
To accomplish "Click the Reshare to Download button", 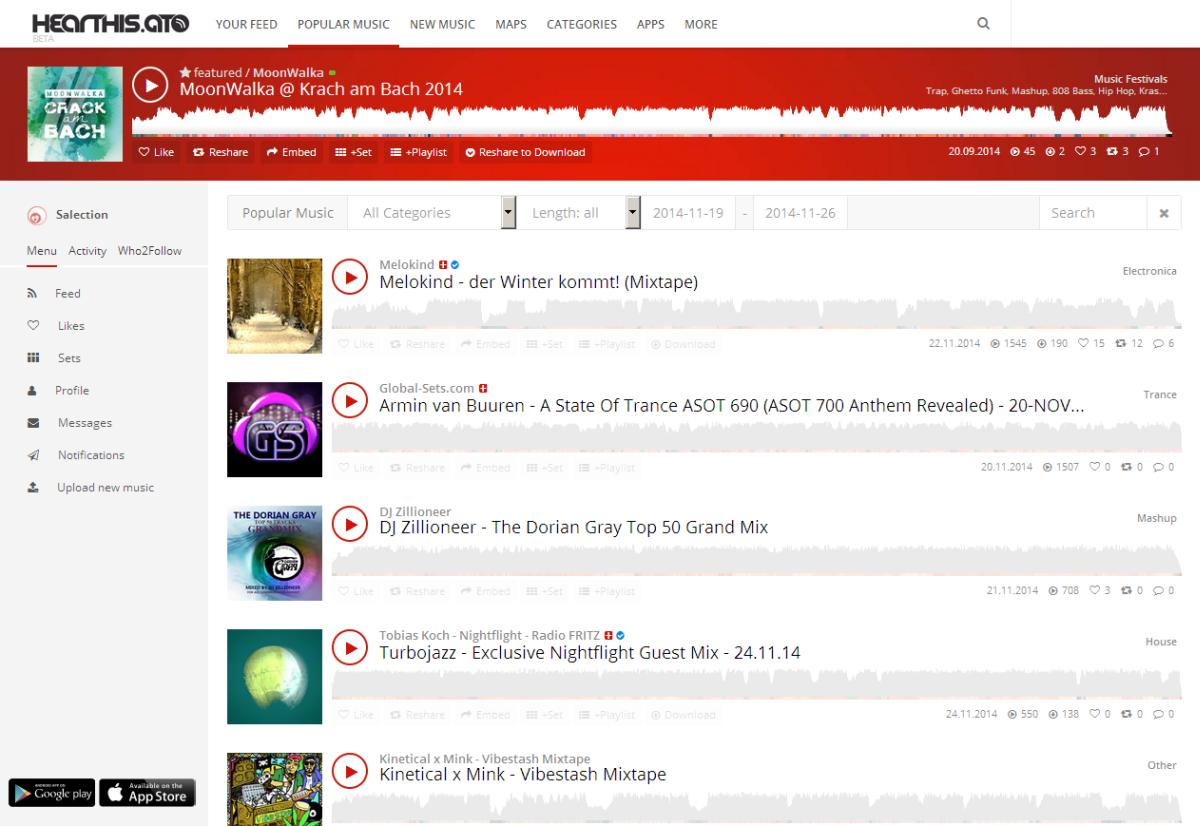I will pos(525,152).
